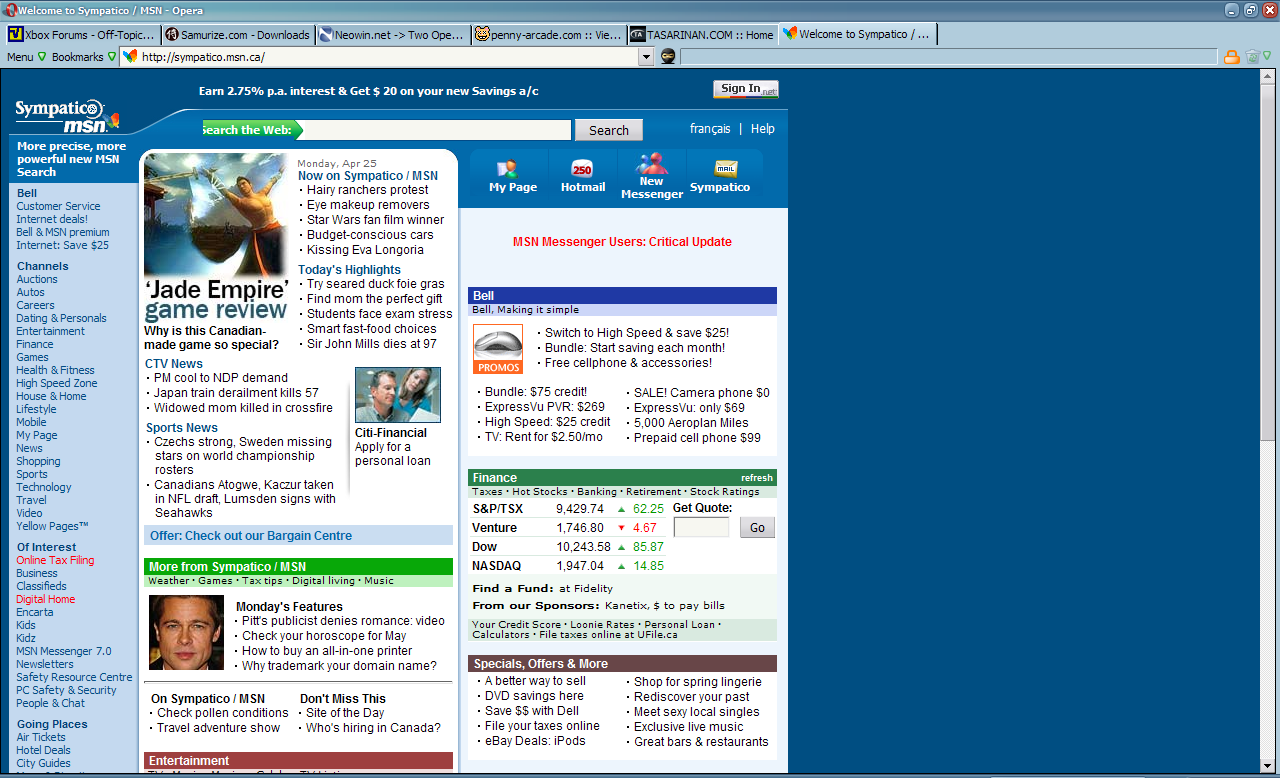Go to the Online Tax Filing link
Screen dimensions: 1280x778
click(x=55, y=560)
